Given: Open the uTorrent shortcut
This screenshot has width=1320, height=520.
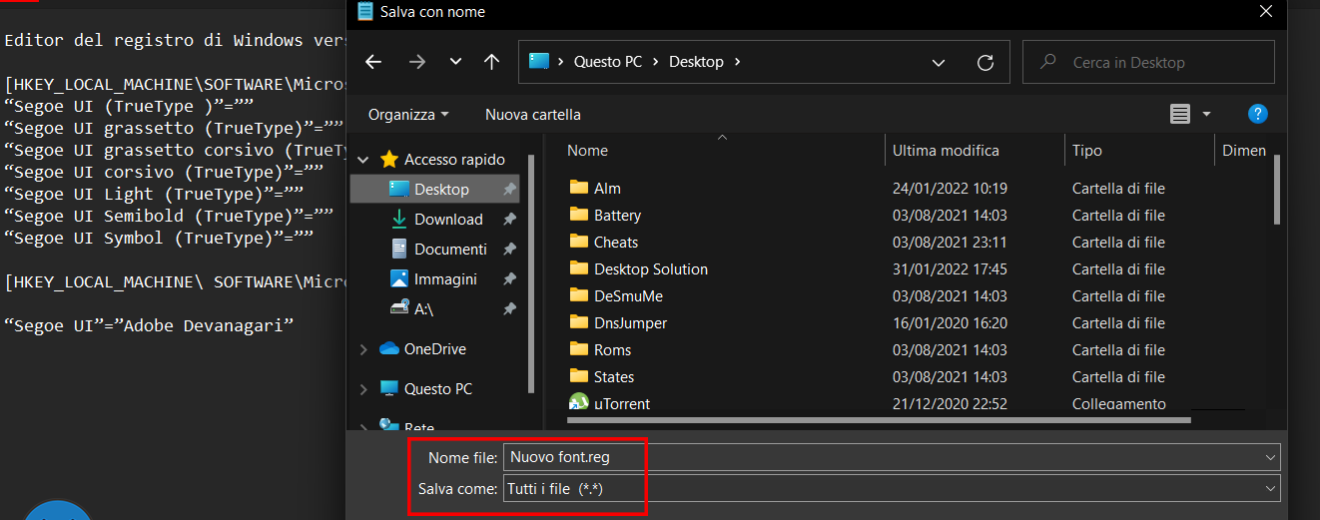Looking at the screenshot, I should point(621,404).
